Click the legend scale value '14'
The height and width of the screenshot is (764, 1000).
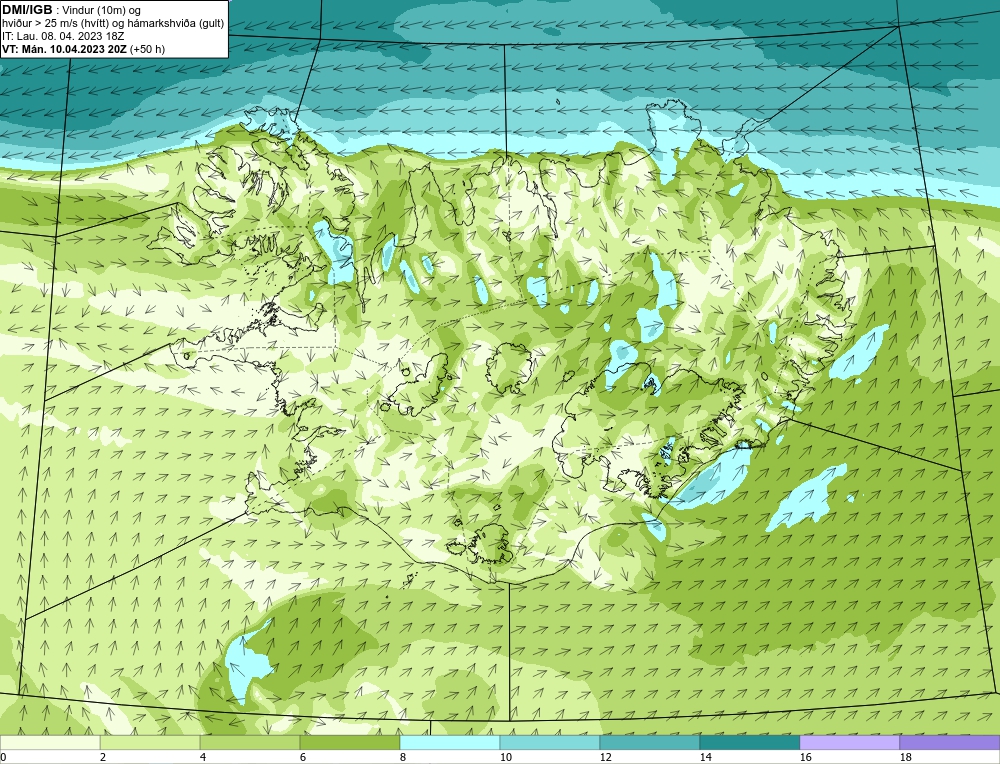pos(705,757)
